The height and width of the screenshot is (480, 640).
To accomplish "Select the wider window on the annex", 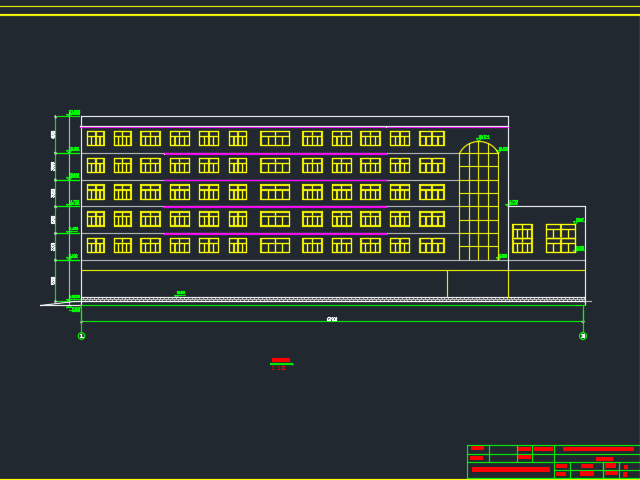I will [x=561, y=238].
